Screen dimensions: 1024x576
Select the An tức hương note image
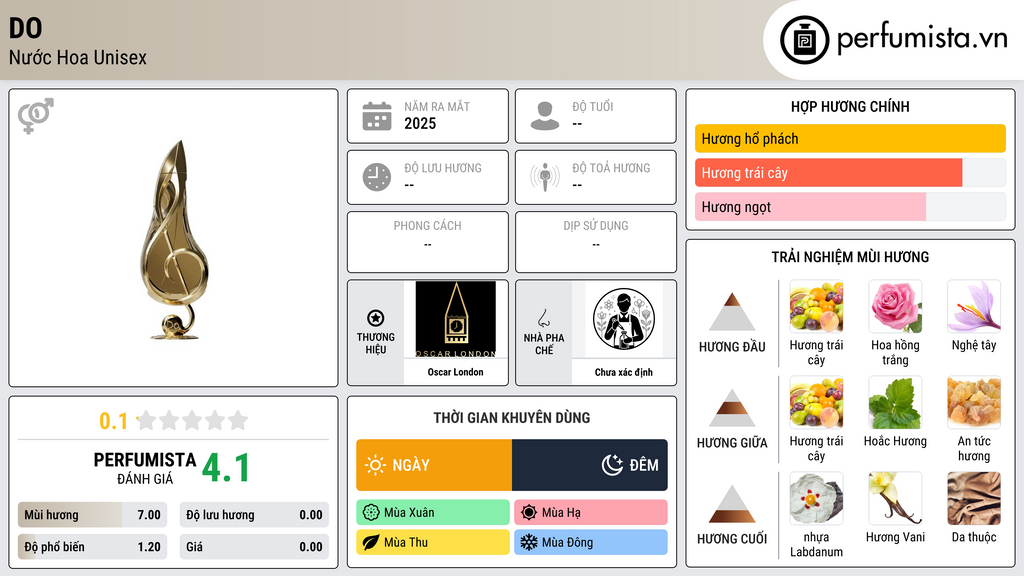[974, 402]
